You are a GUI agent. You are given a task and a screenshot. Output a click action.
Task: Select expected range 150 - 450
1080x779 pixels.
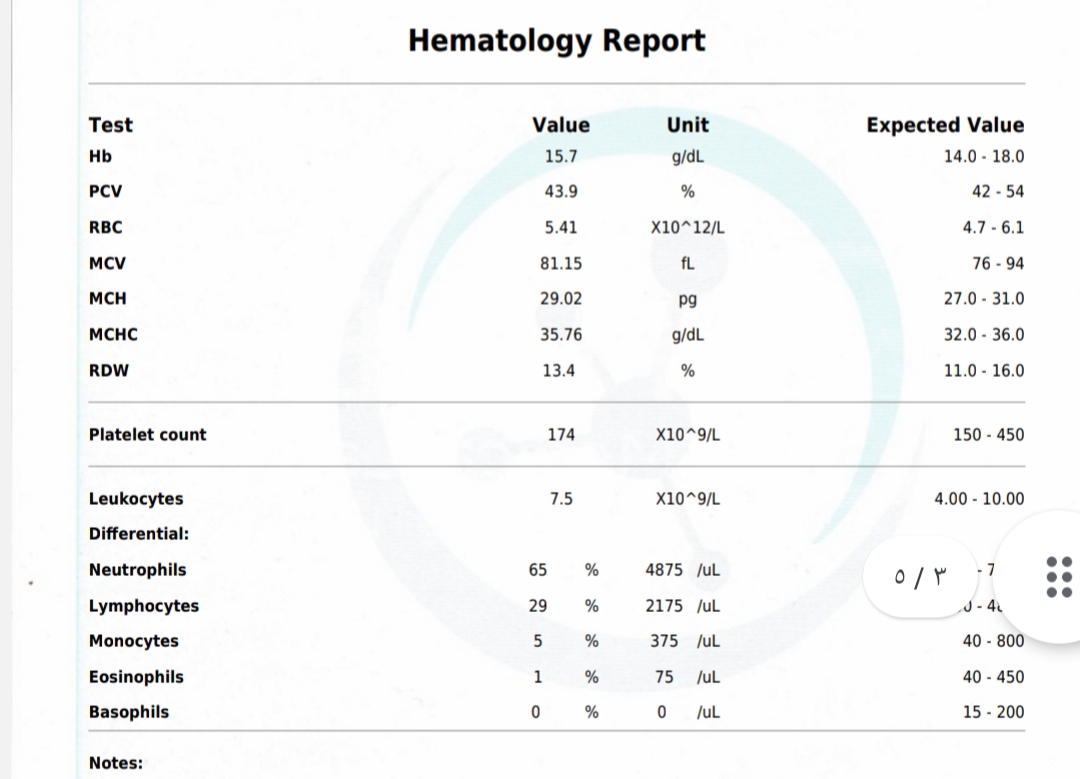click(x=988, y=435)
